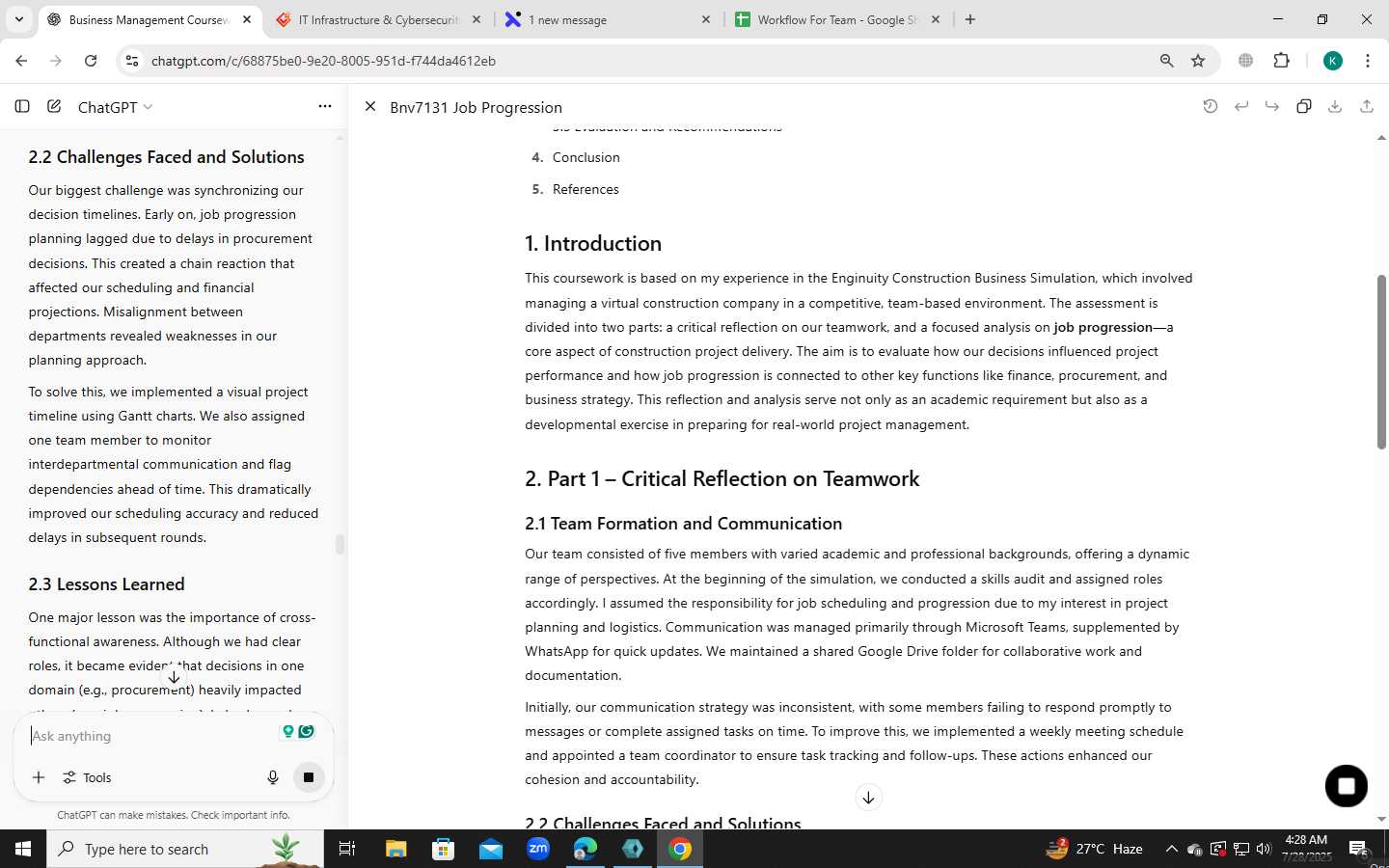Click the 2.2 Challenges Faced and Solutions chat heading
1389x868 pixels.
click(x=166, y=157)
